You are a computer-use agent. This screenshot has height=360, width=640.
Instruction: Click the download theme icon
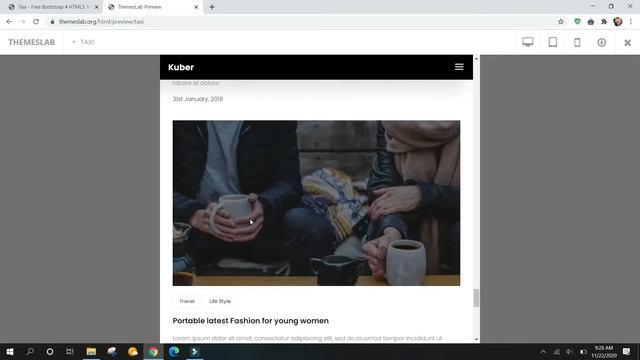coord(602,42)
